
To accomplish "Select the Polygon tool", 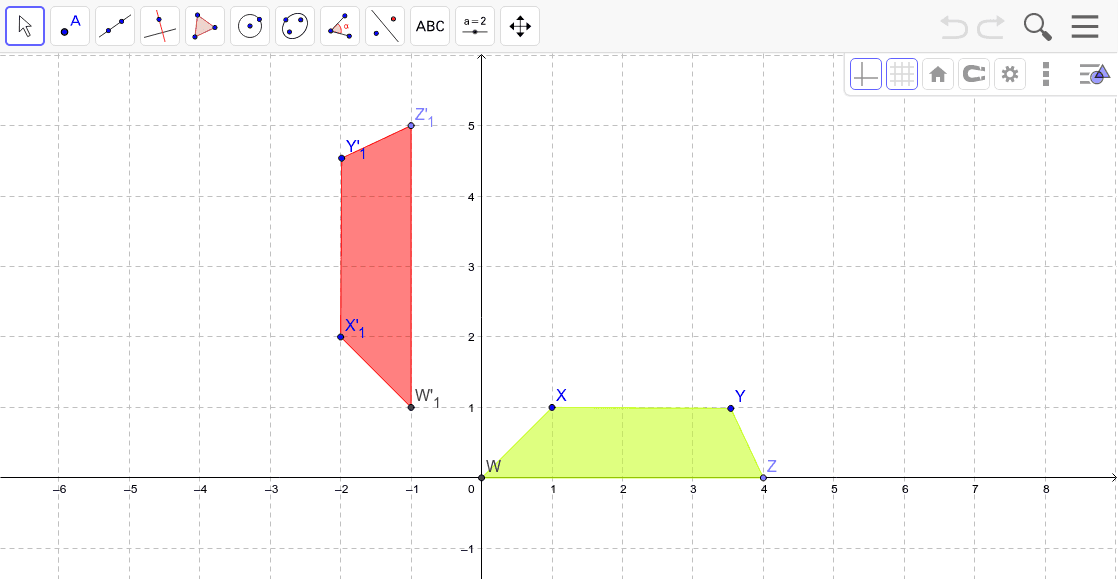I will point(204,25).
